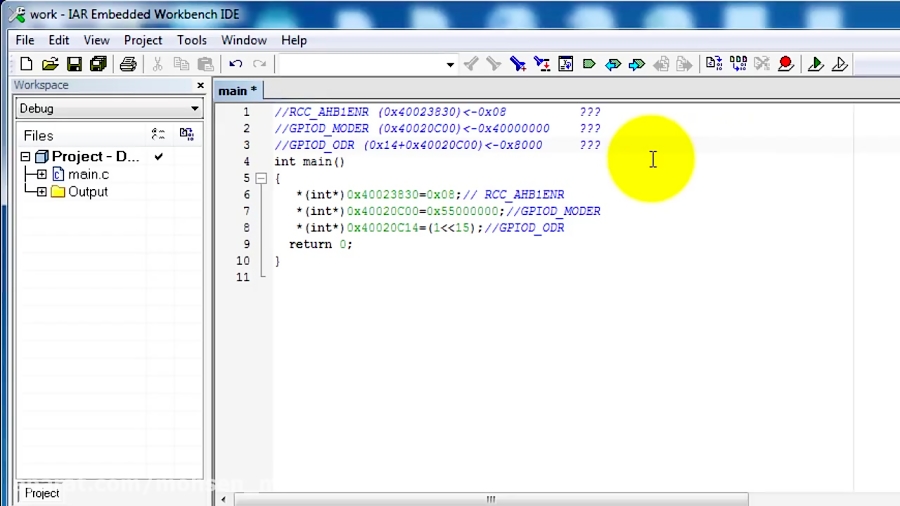
Task: Select the Output folder in workspace
Action: 88,192
